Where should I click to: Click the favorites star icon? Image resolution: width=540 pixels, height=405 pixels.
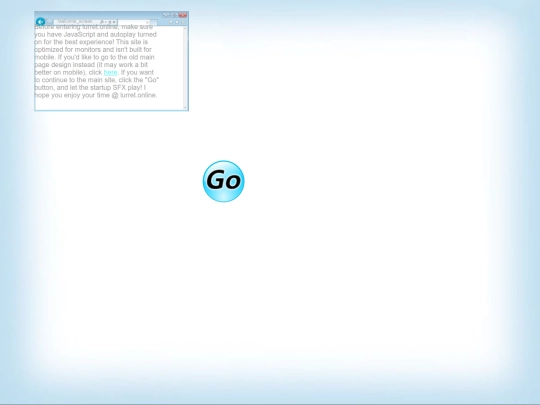click(x=177, y=22)
